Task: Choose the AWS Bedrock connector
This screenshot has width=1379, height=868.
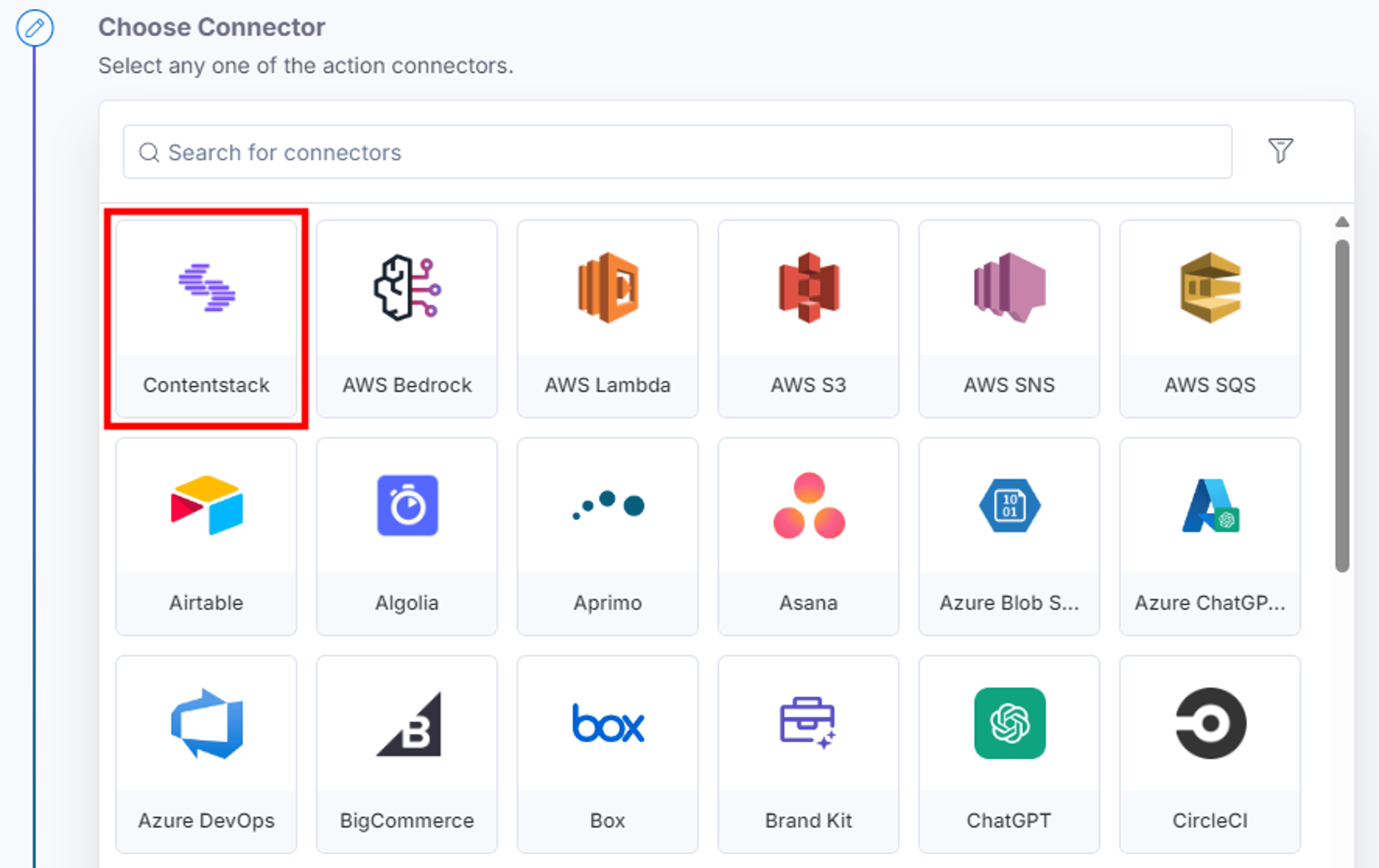Action: click(x=407, y=319)
